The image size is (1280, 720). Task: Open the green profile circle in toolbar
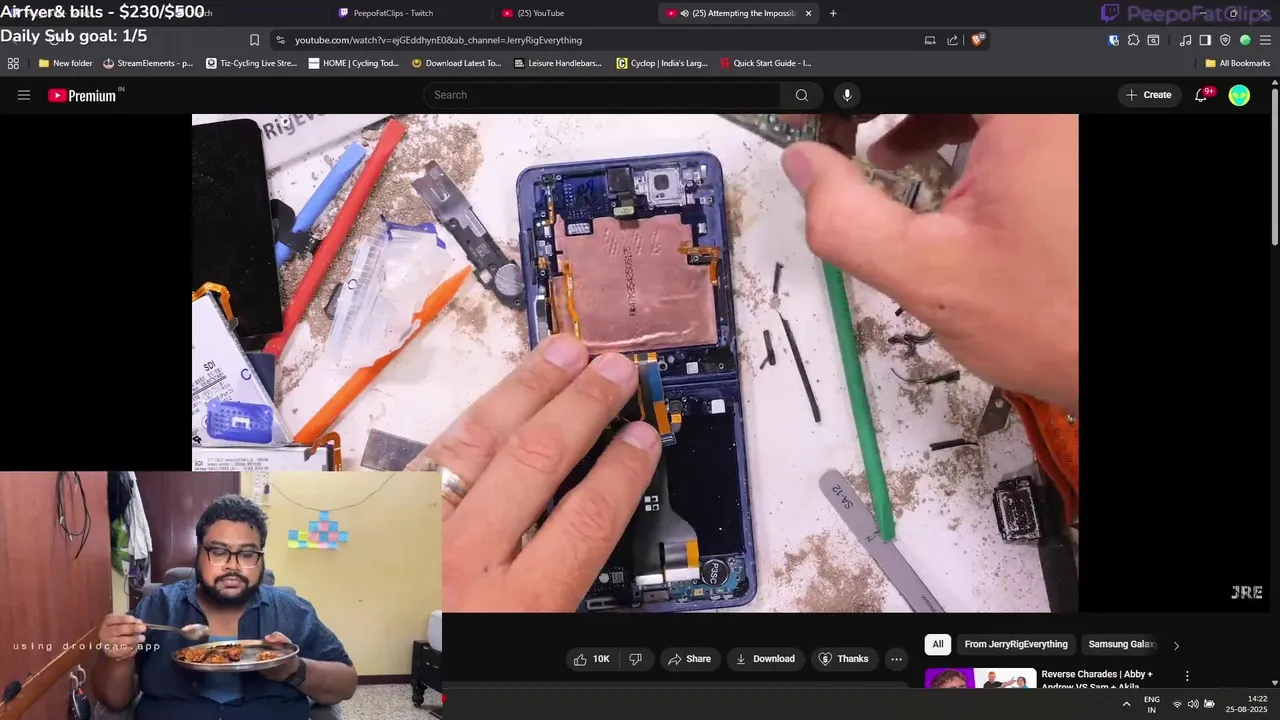pyautogui.click(x=1245, y=40)
